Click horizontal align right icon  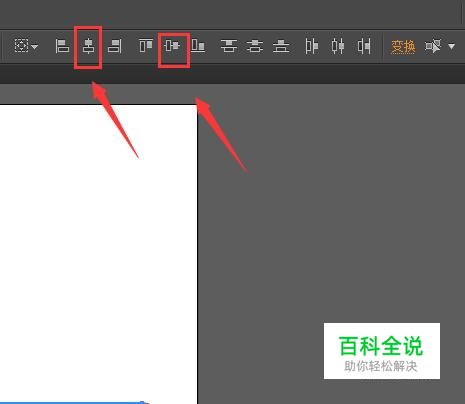[x=115, y=46]
